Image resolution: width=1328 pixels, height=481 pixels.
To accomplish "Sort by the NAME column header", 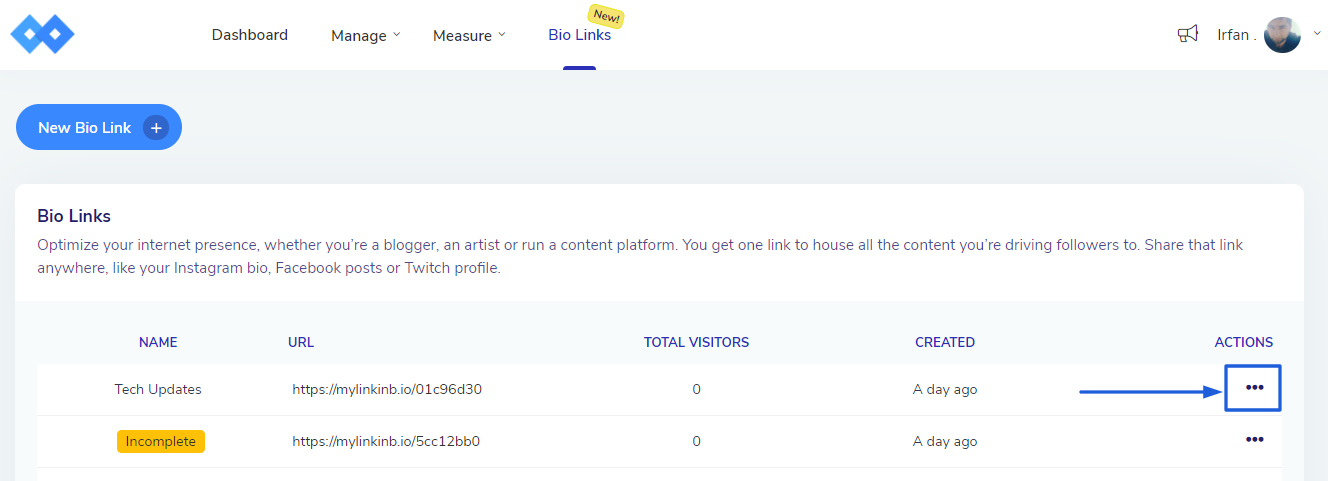I will tap(158, 342).
